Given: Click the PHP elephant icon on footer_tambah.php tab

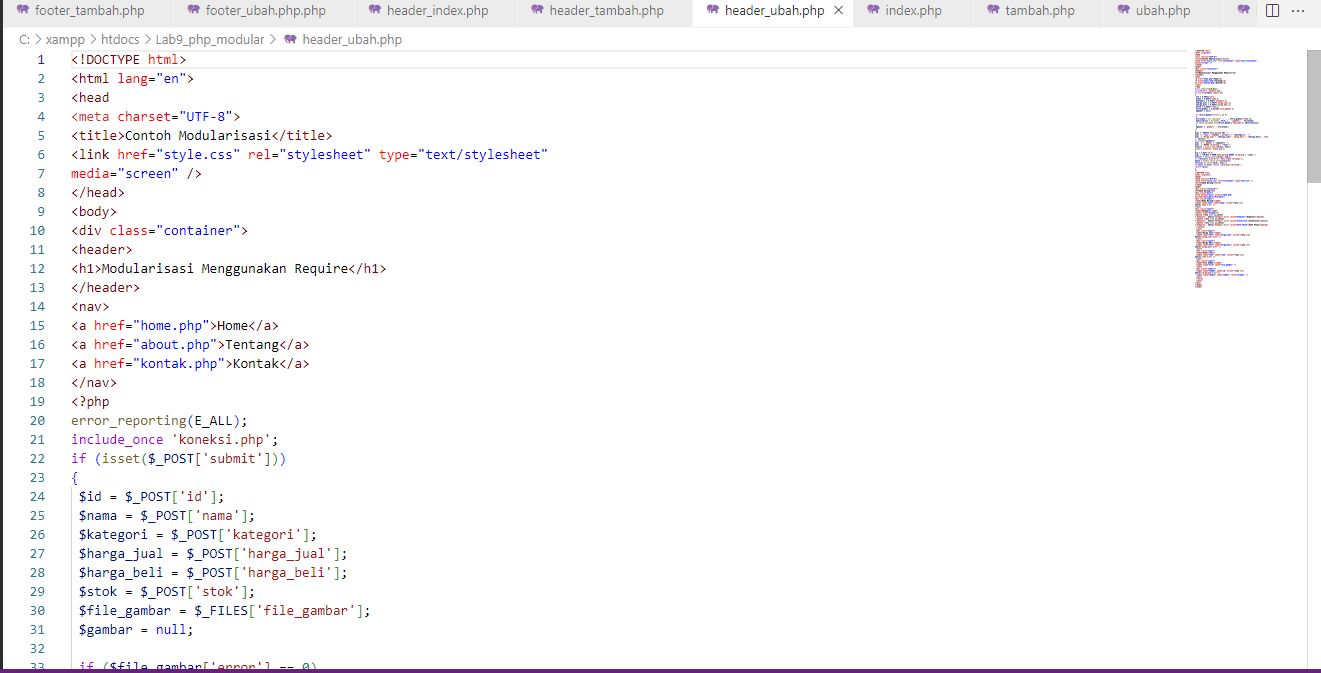Looking at the screenshot, I should point(25,12).
